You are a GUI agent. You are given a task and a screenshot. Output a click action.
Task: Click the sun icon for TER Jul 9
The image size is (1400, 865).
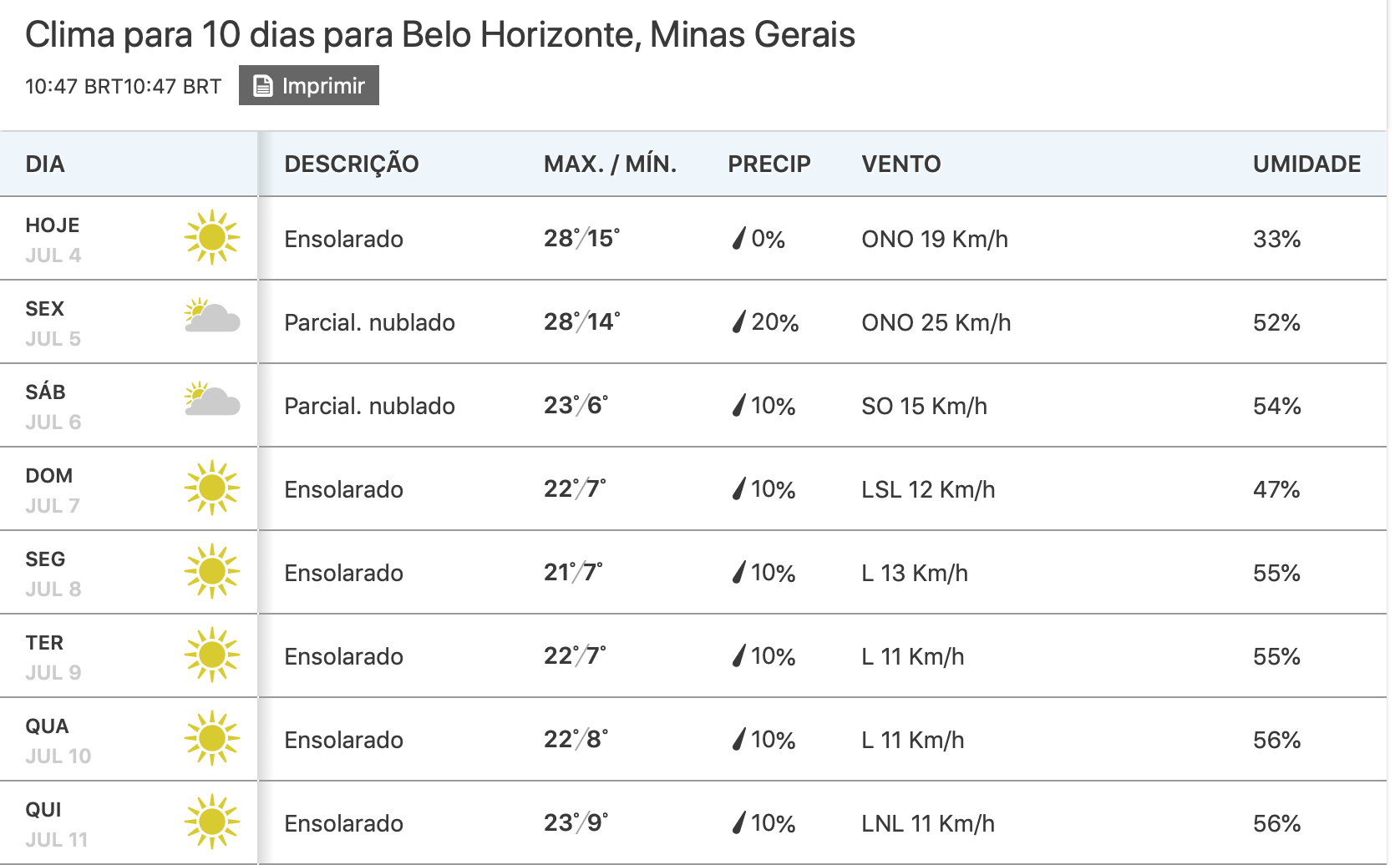212,655
